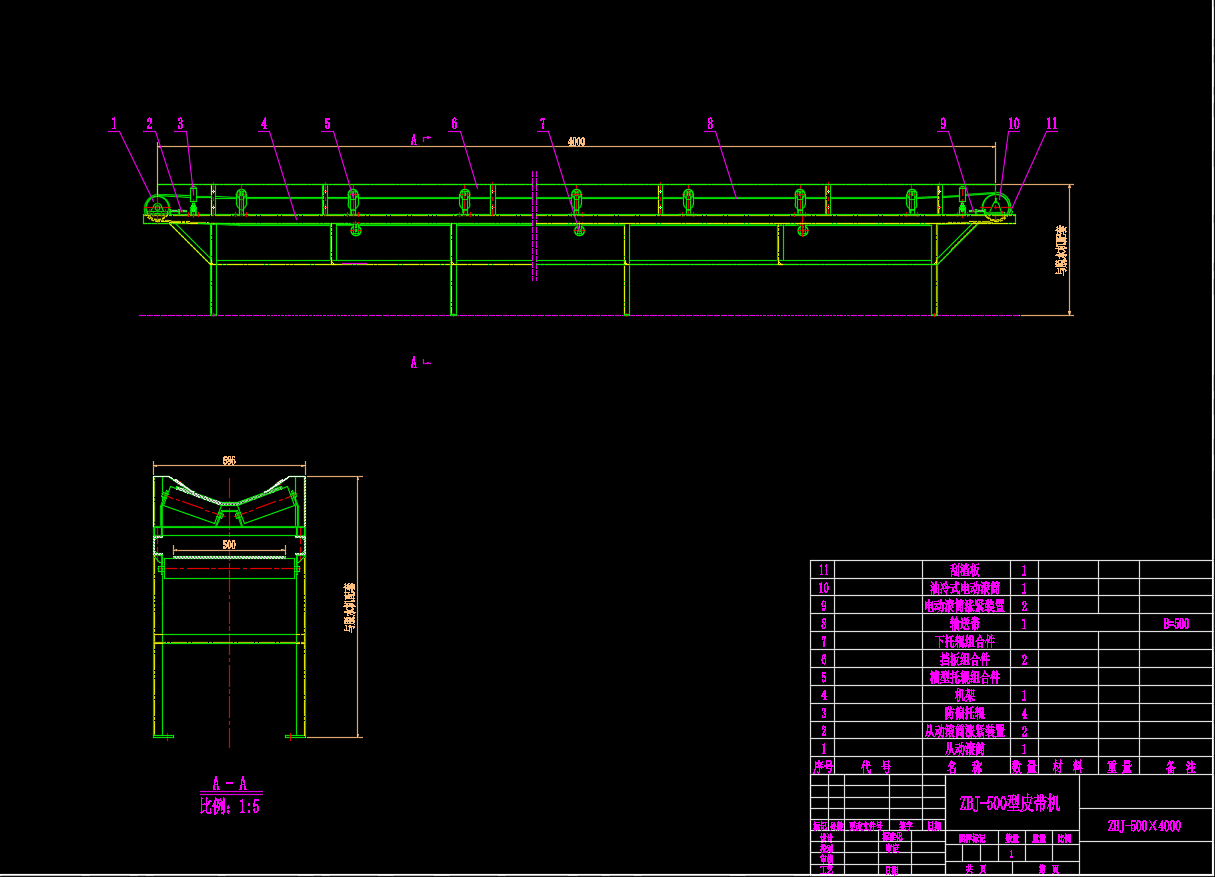Viewport: 1215px width, 877px height.
Task: Click the left driven drum wheel
Action: [x=156, y=209]
